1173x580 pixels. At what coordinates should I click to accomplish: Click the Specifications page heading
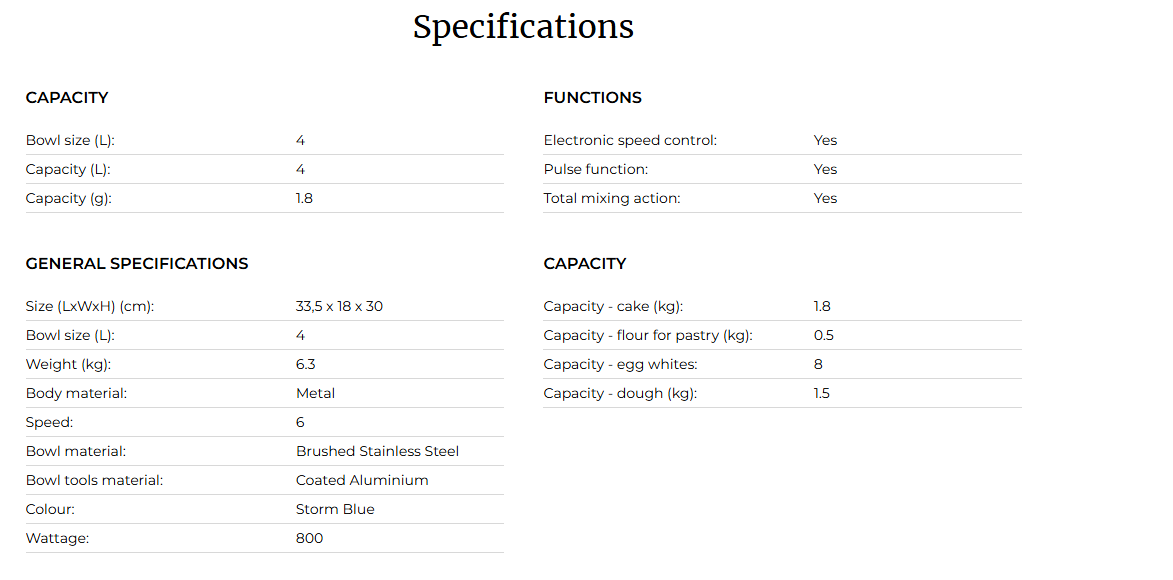[523, 28]
